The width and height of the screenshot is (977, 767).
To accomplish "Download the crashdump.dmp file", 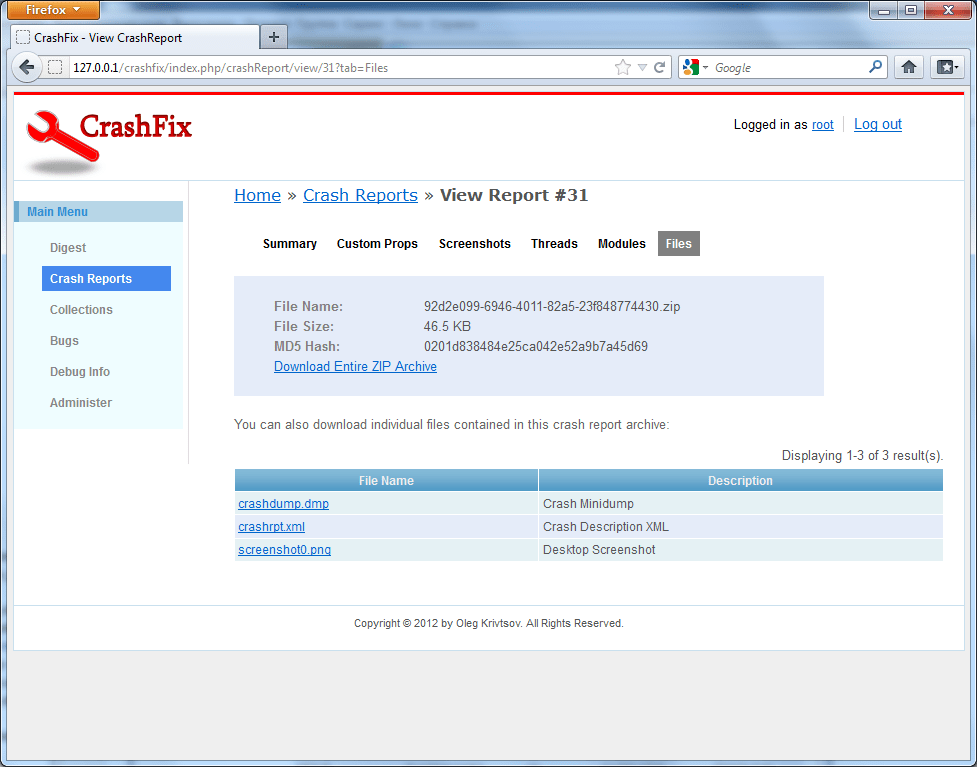I will coord(283,503).
